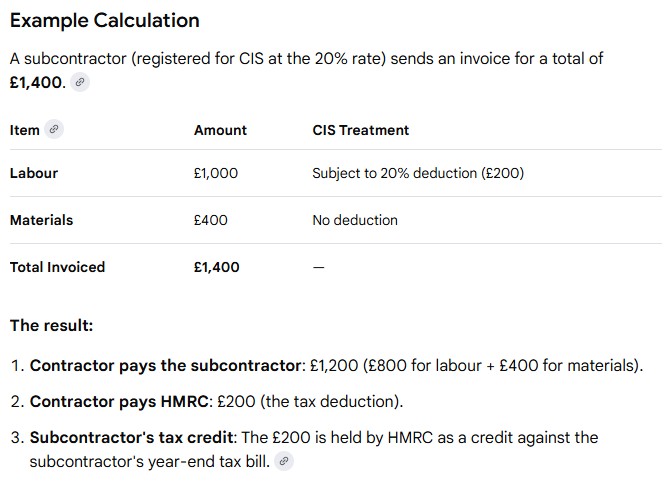
Task: Click the link icon after £1,400
Action: pos(80,82)
